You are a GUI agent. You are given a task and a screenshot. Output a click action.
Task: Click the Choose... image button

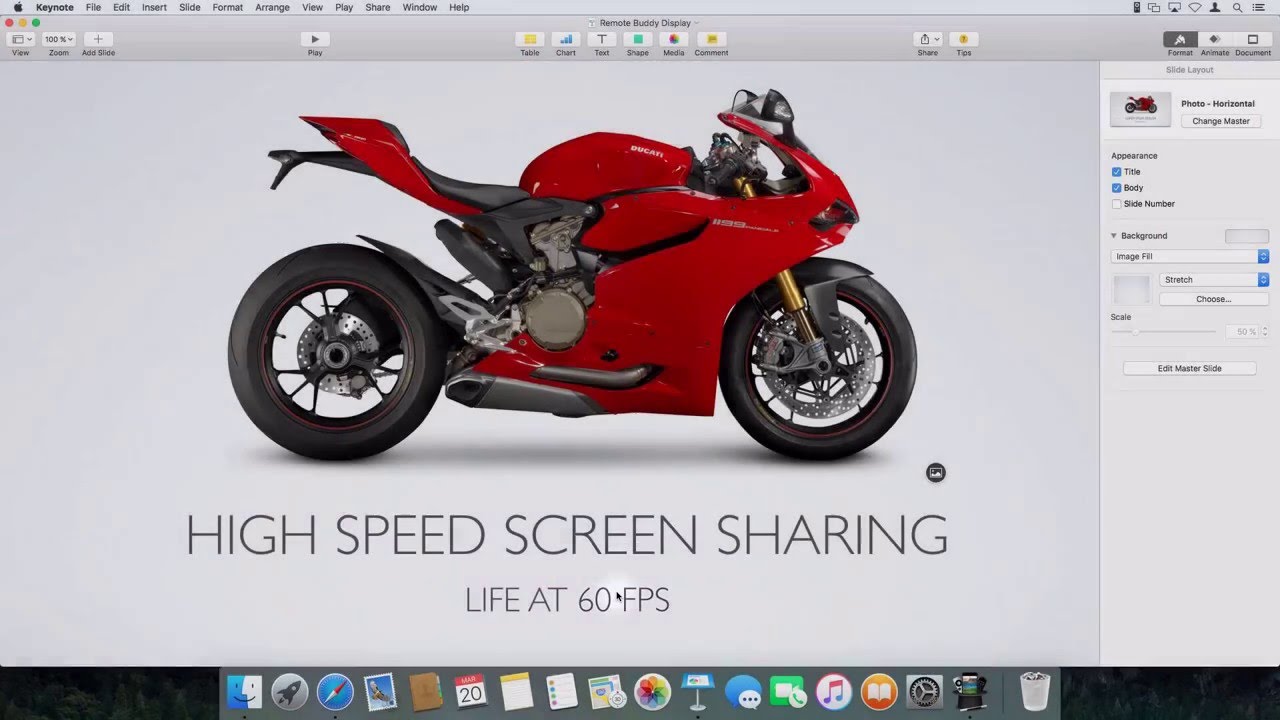1213,299
